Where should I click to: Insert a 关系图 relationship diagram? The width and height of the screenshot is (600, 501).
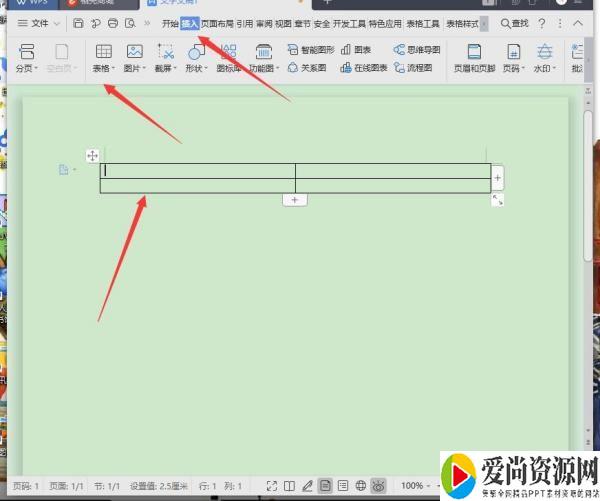point(307,68)
